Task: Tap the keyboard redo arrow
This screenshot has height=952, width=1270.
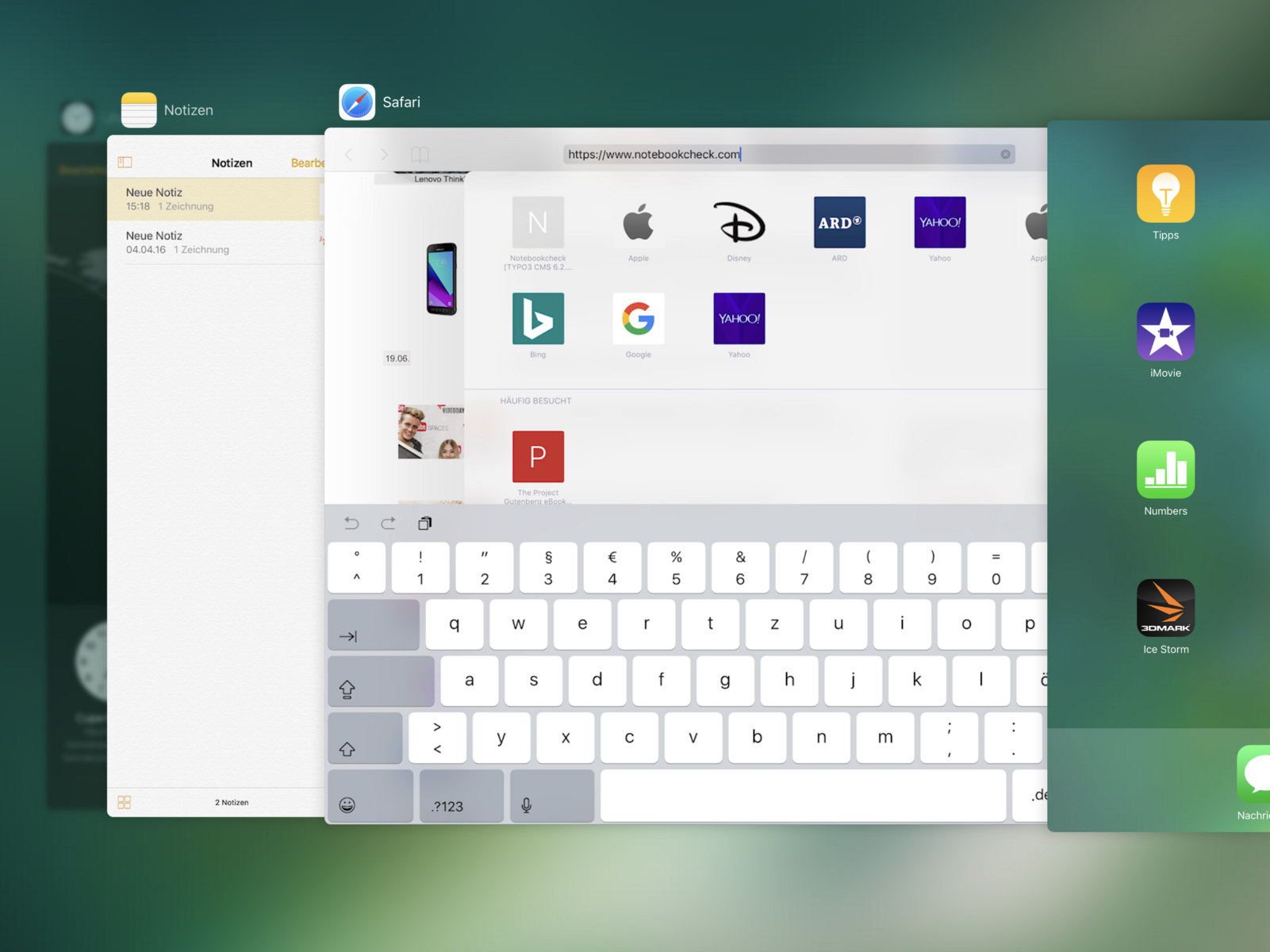Action: pos(388,523)
